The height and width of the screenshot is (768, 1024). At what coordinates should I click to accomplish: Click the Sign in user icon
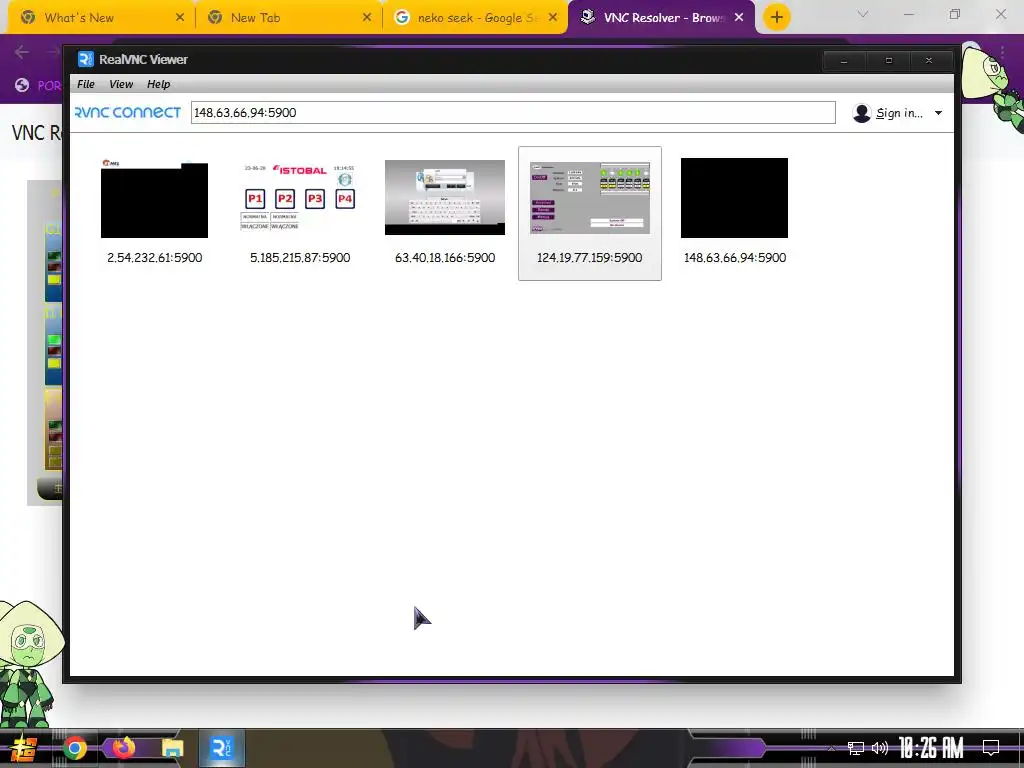tap(861, 113)
